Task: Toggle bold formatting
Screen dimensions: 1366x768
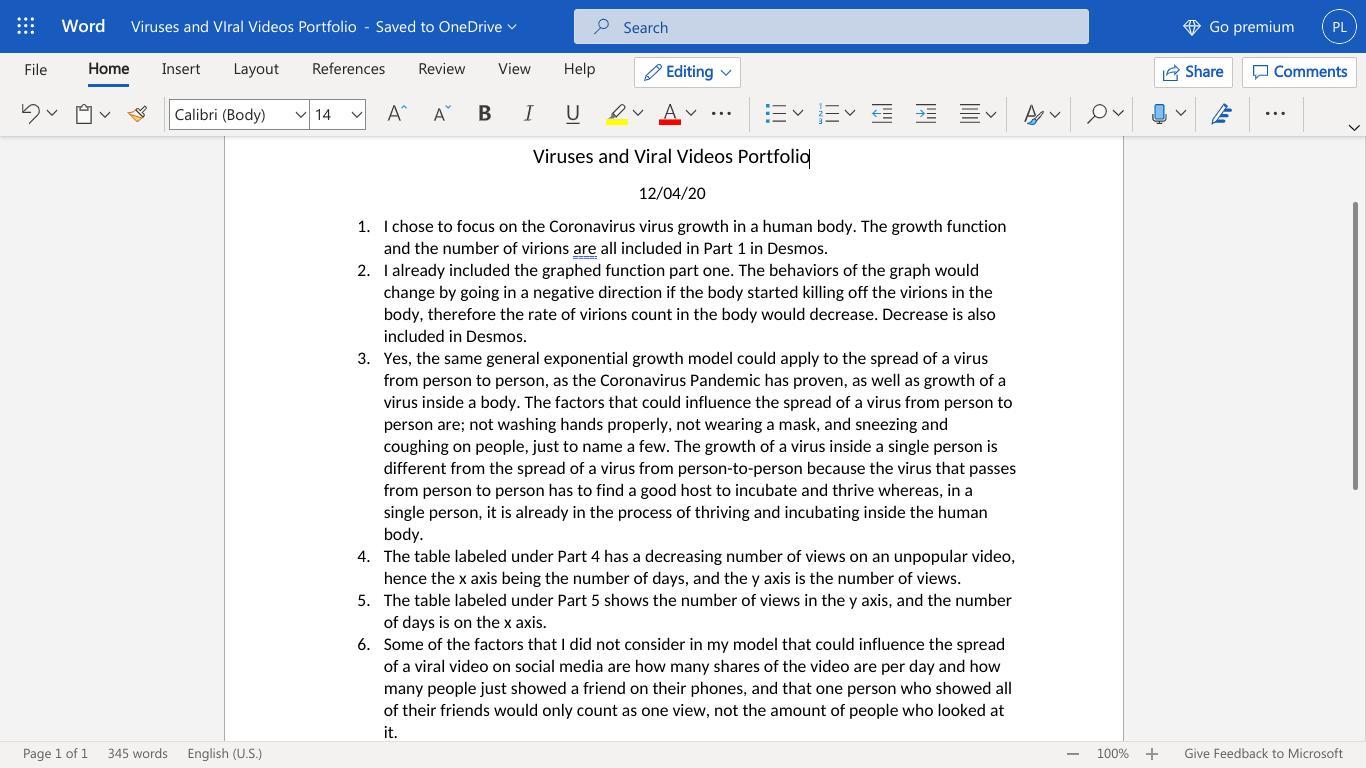Action: point(484,114)
